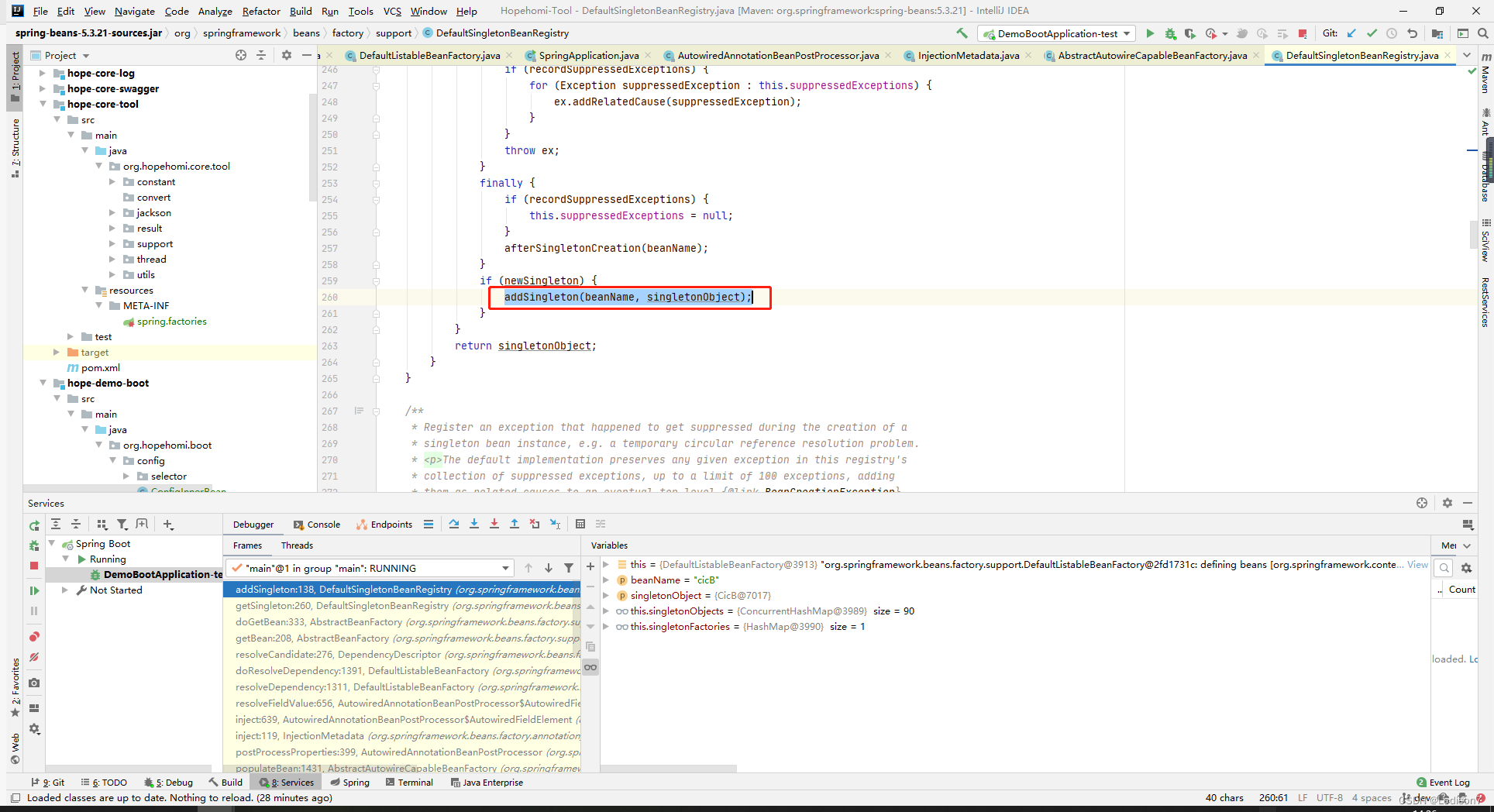This screenshot has height=812, width=1494.
Task: Click Expand All in Services toolbar
Action: 56,525
